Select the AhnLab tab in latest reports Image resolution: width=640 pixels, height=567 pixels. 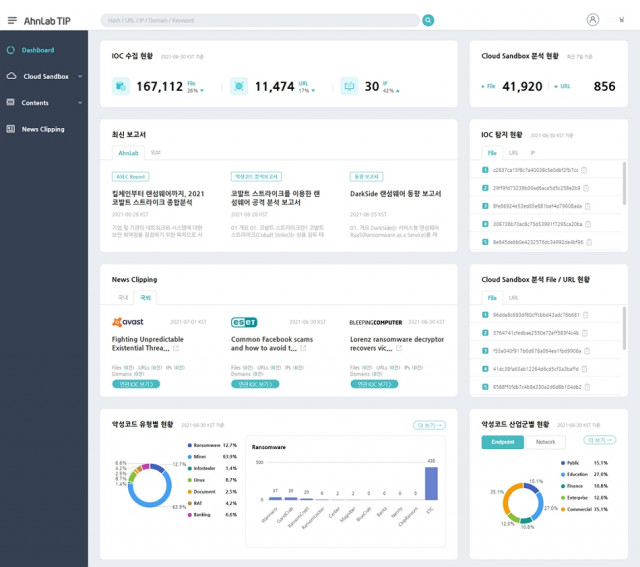(128, 153)
